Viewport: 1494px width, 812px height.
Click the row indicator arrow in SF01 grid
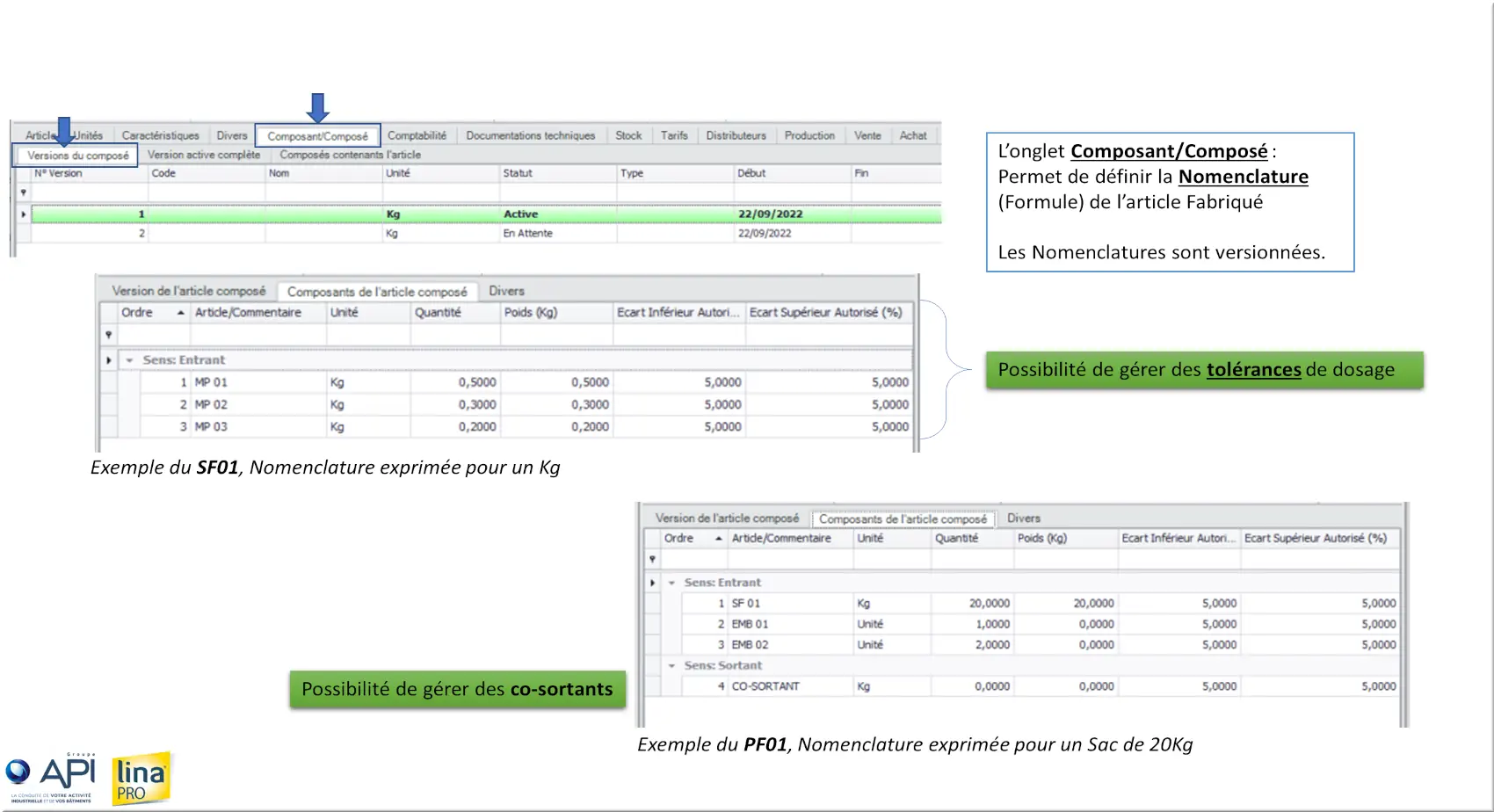coord(109,360)
